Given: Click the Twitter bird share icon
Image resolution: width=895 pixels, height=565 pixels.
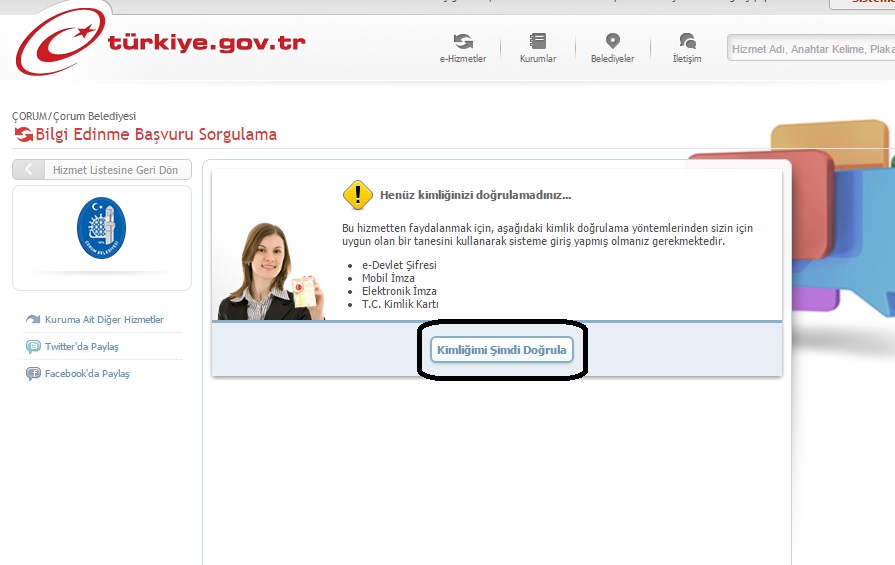Looking at the screenshot, I should click(33, 347).
